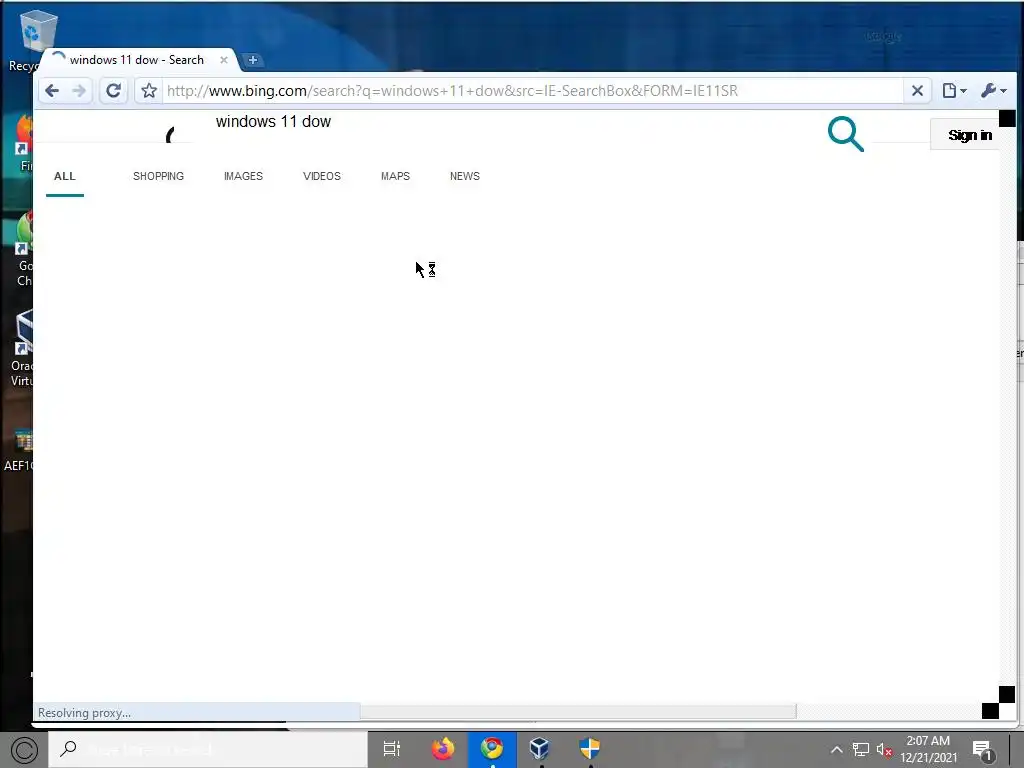Click the Chrome taskbar icon
This screenshot has height=768, width=1024.
pos(492,748)
